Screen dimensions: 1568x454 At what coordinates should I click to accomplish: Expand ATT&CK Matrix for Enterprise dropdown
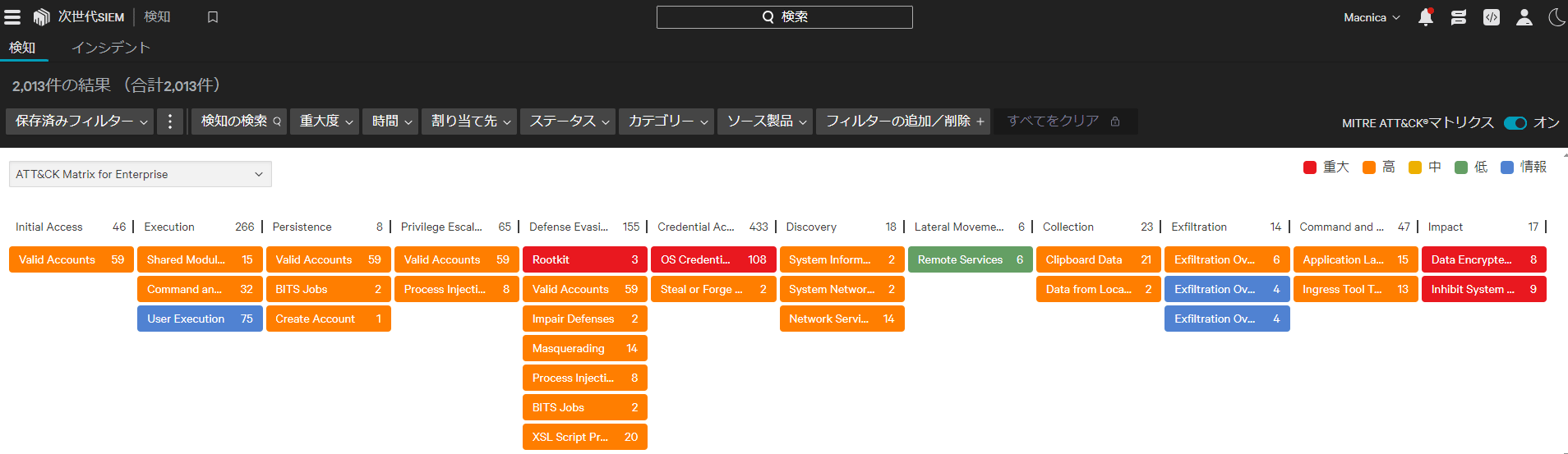140,174
